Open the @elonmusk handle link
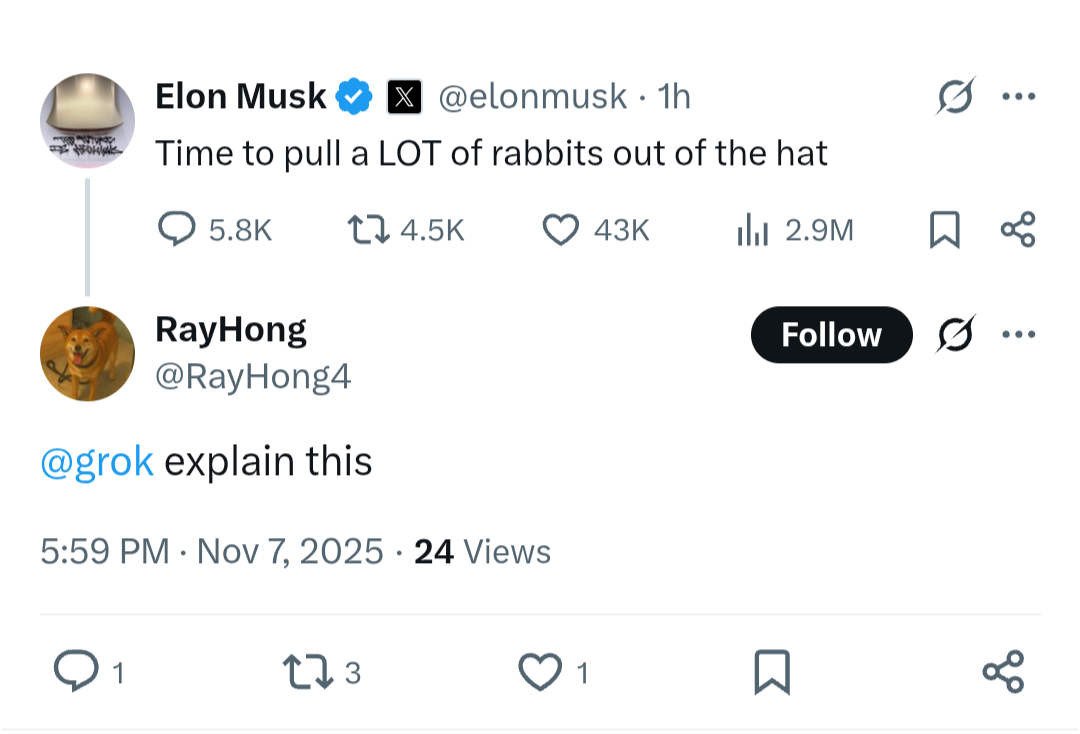 (x=532, y=96)
